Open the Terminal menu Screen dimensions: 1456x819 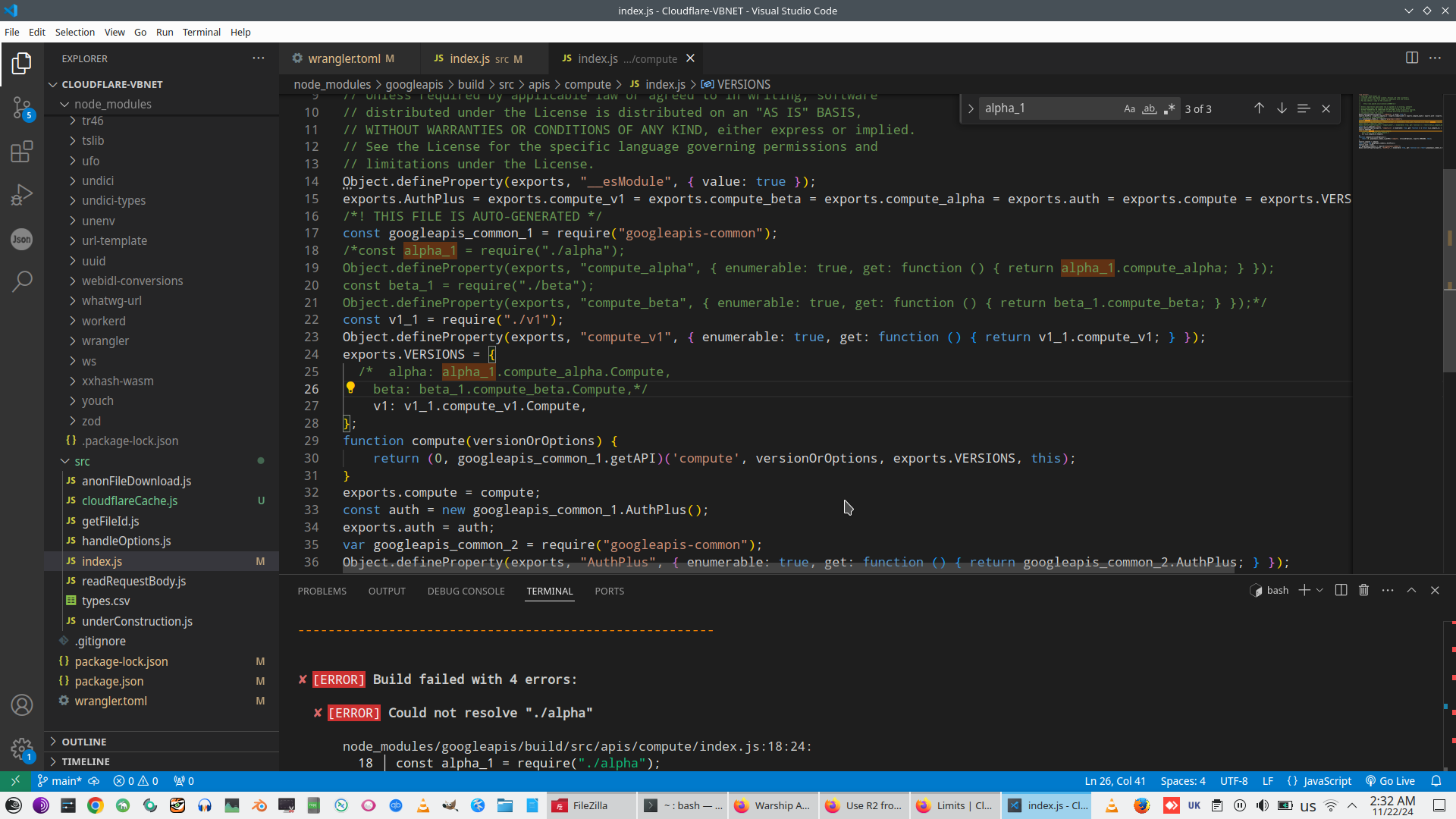pos(201,32)
